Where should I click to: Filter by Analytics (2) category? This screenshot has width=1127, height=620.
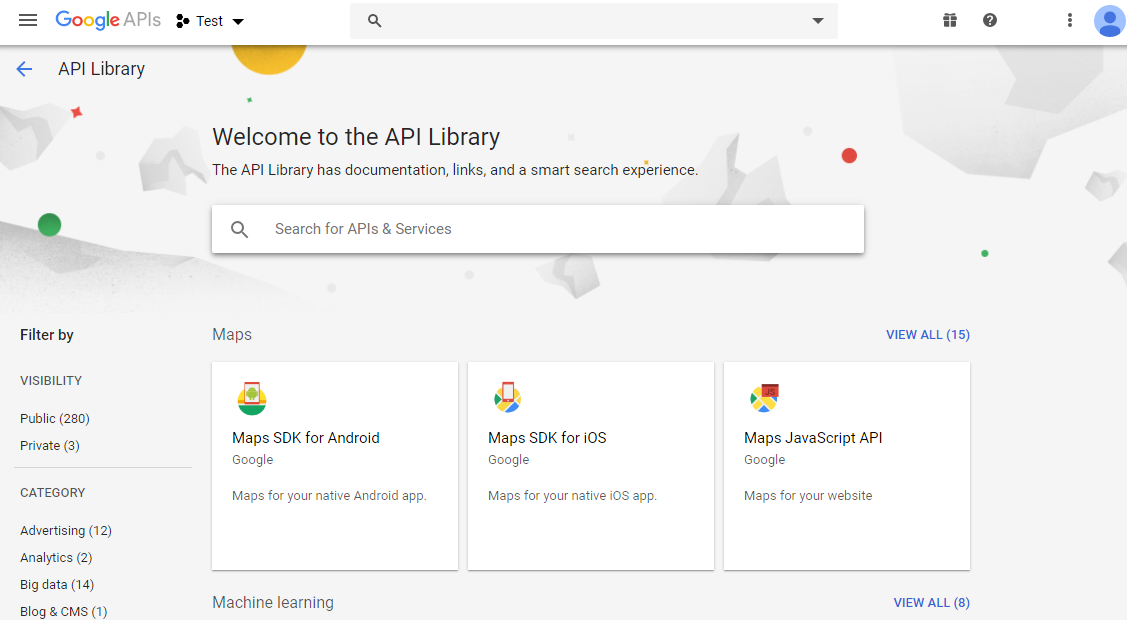pos(56,557)
